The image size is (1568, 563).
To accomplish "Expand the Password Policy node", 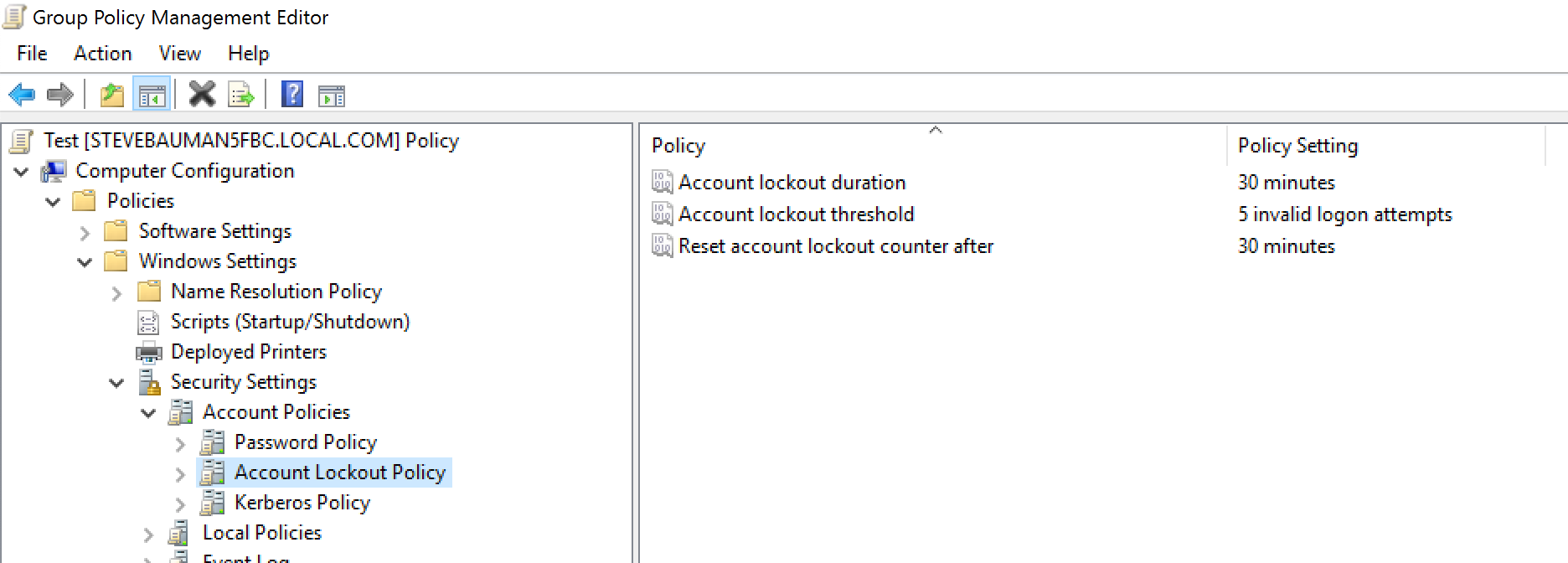I will pyautogui.click(x=180, y=442).
